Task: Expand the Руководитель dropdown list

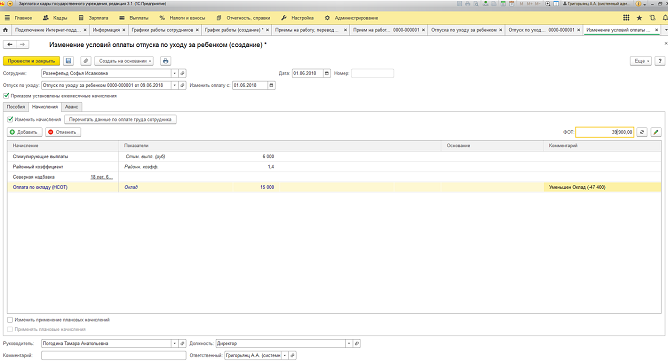Action: pos(175,343)
